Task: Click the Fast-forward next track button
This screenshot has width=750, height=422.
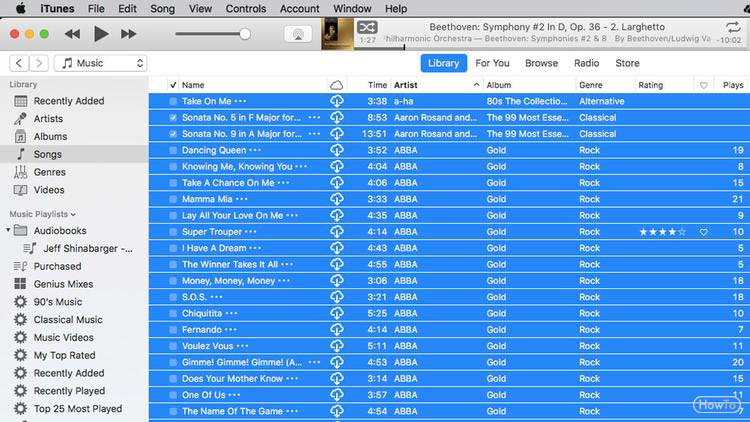Action: point(128,34)
